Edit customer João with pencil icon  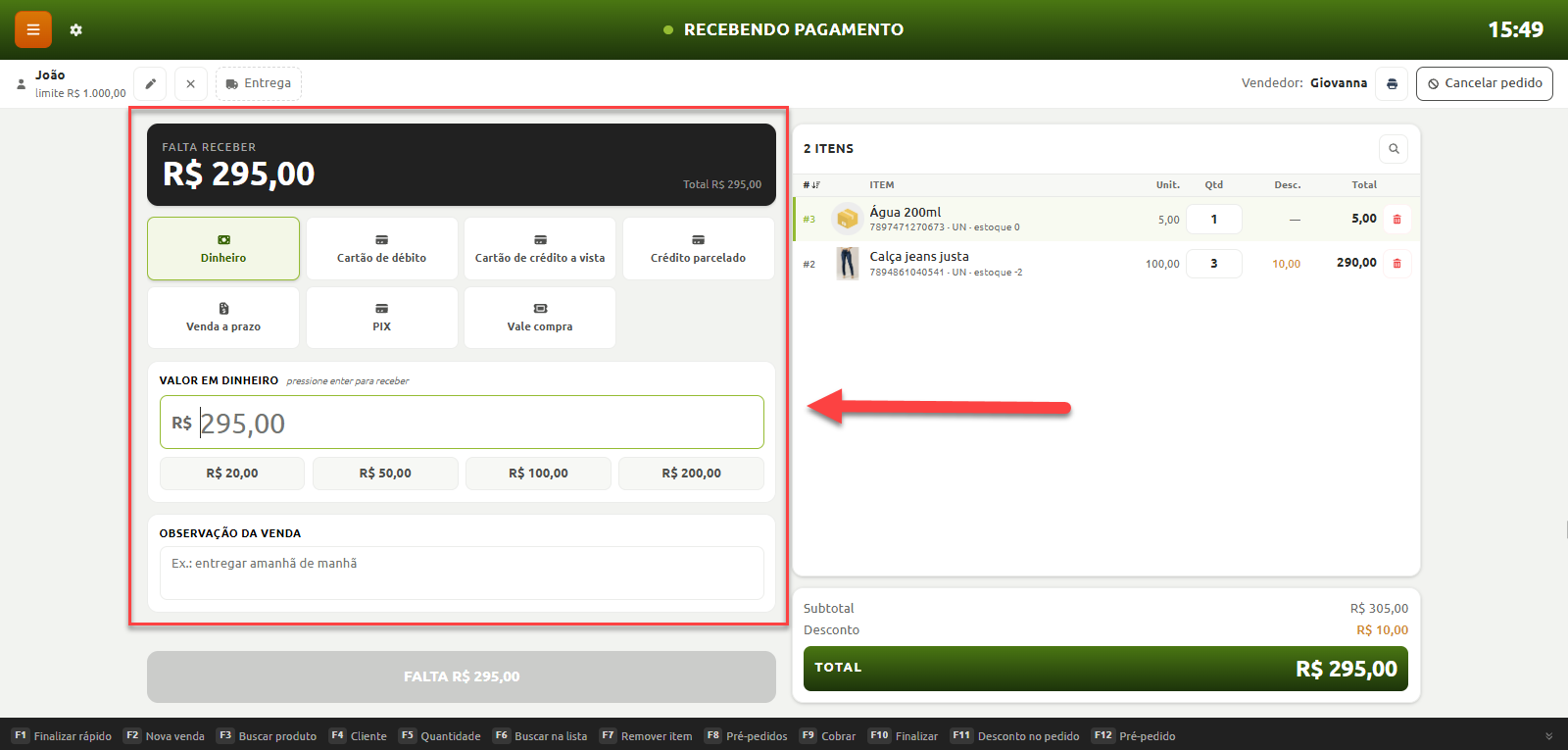pos(150,83)
